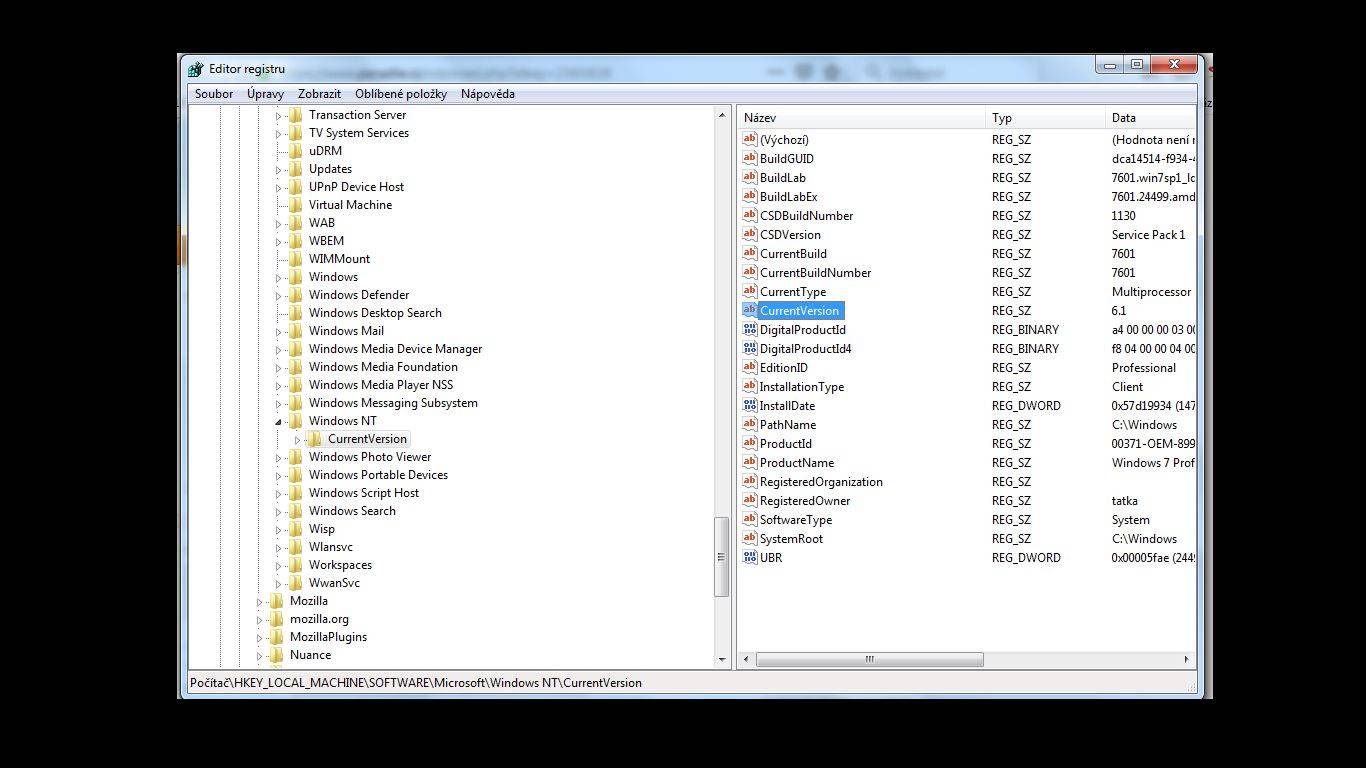Click the string icon of SystemRoot value

point(750,538)
